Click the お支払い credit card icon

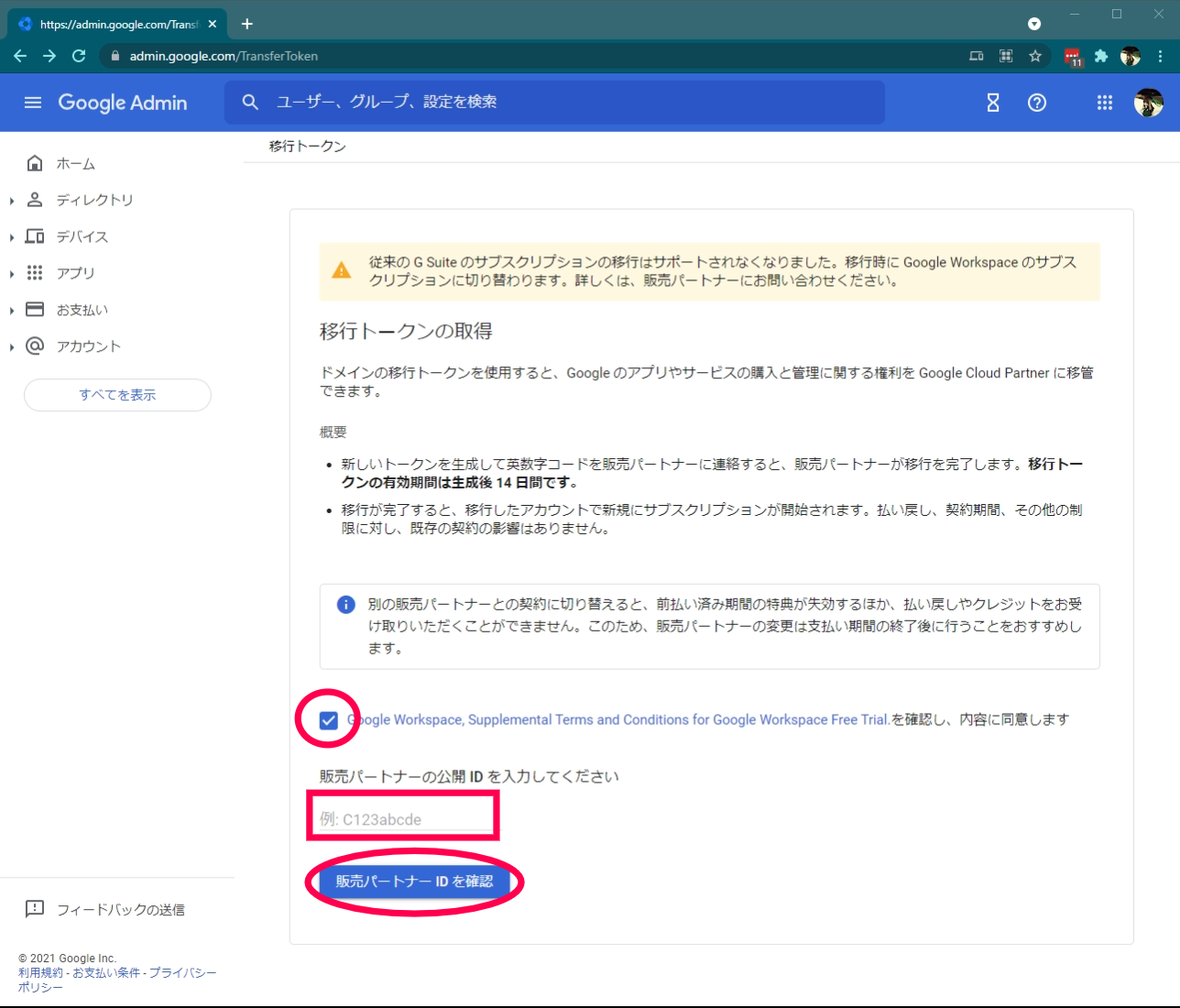pyautogui.click(x=35, y=310)
